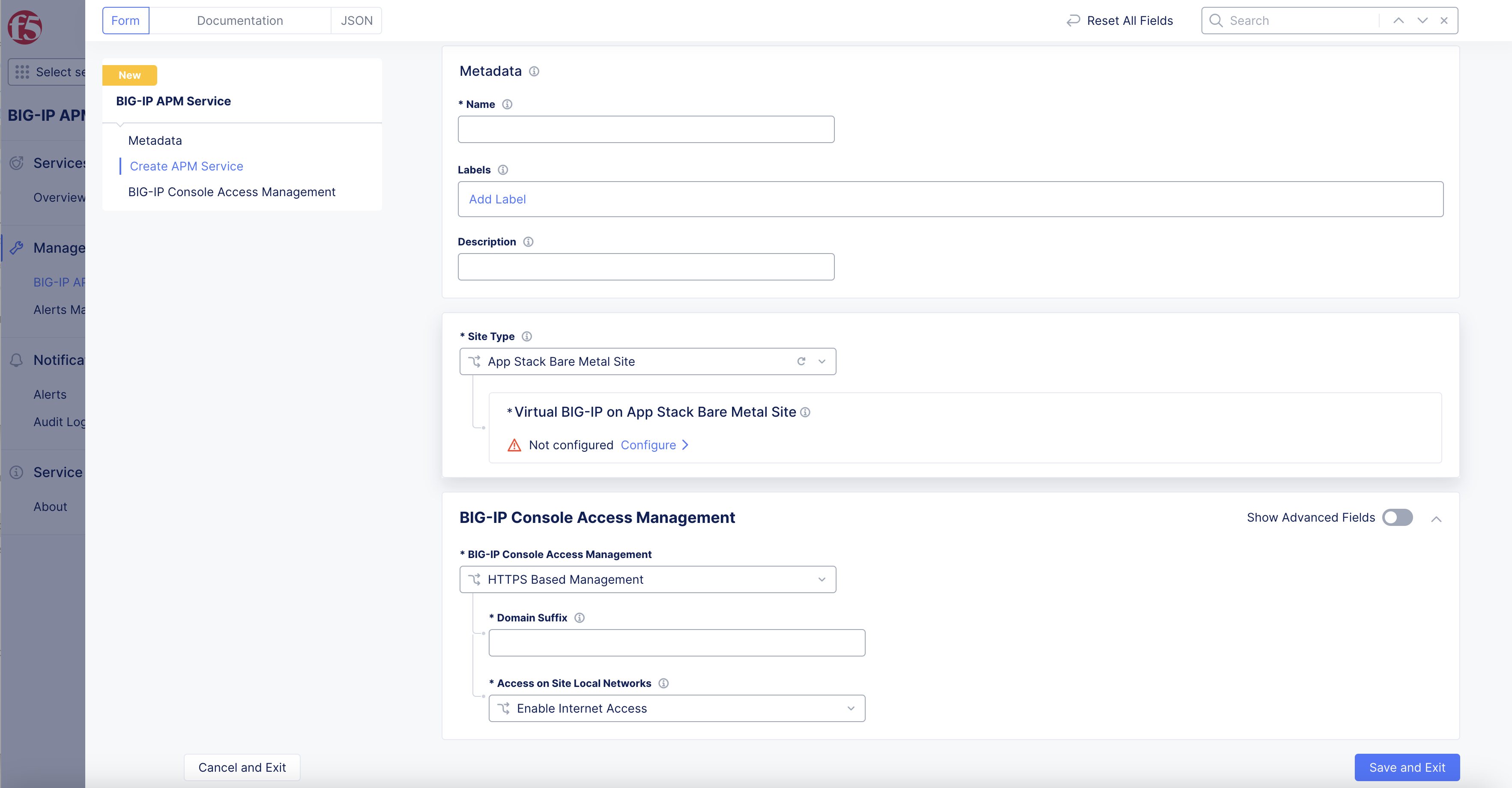Open info tooltip next to Site Type
The image size is (1512, 788).
tap(527, 336)
